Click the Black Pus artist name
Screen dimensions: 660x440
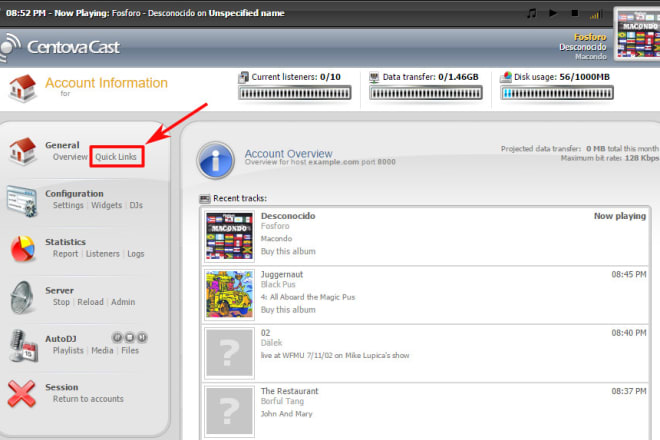(278, 285)
